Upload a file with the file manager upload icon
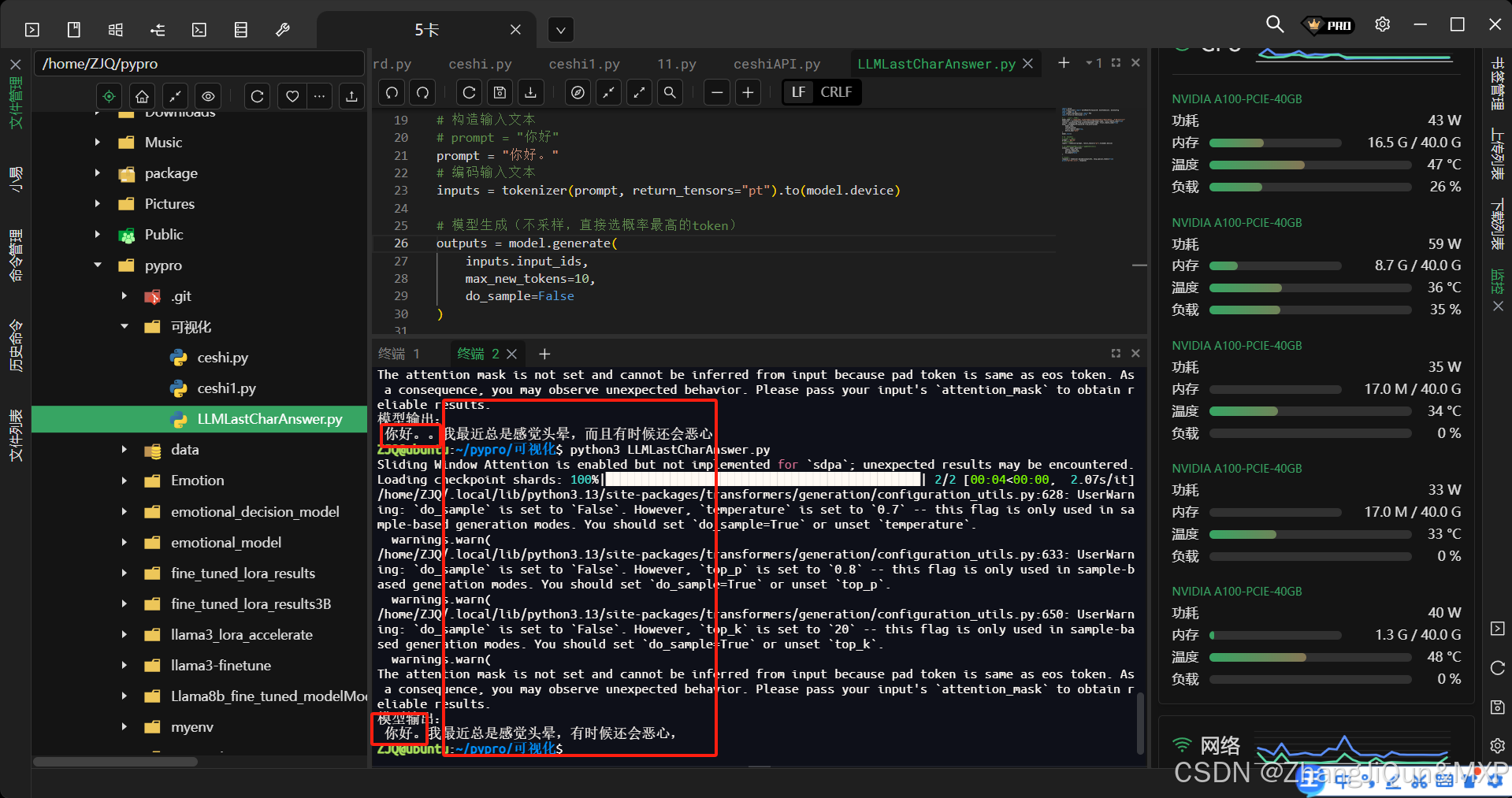Image resolution: width=1512 pixels, height=798 pixels. [x=351, y=96]
